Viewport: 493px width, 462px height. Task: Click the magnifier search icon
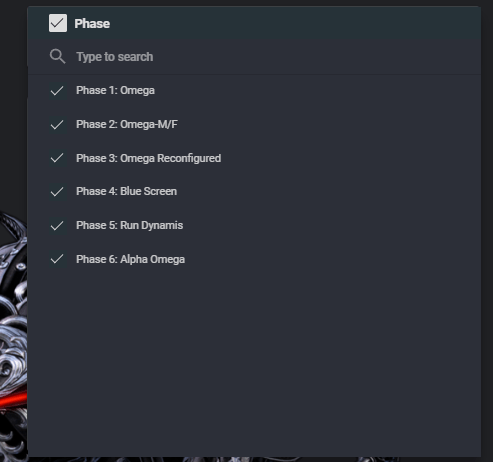[x=57, y=56]
